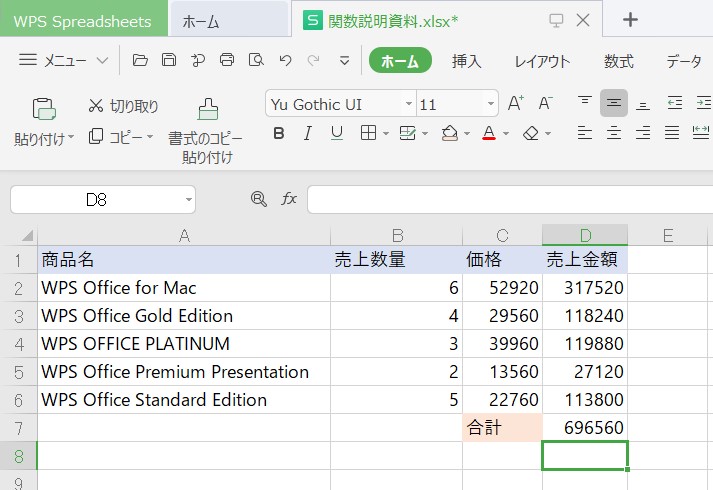
Task: Decrease indent icon
Action: (x=675, y=103)
